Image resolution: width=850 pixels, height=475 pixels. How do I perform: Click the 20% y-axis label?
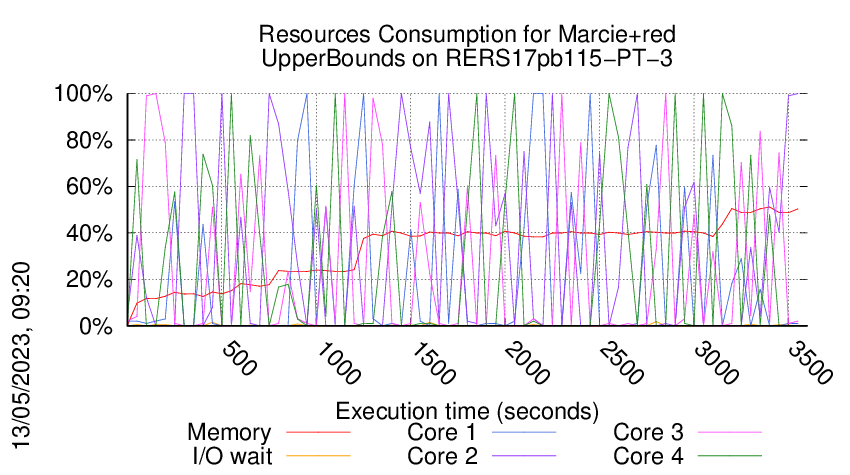coord(89,280)
